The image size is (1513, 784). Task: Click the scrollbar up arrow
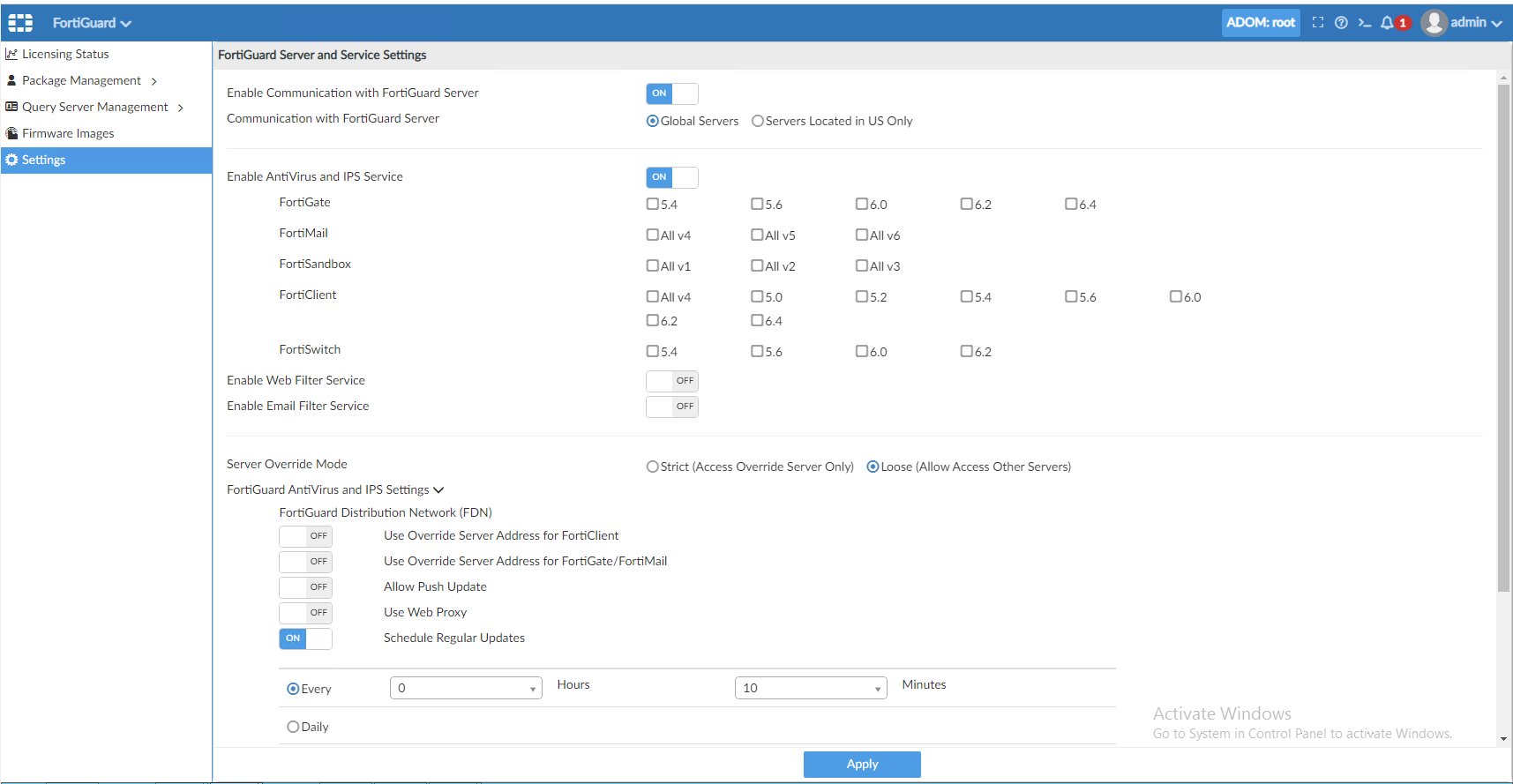[1503, 78]
